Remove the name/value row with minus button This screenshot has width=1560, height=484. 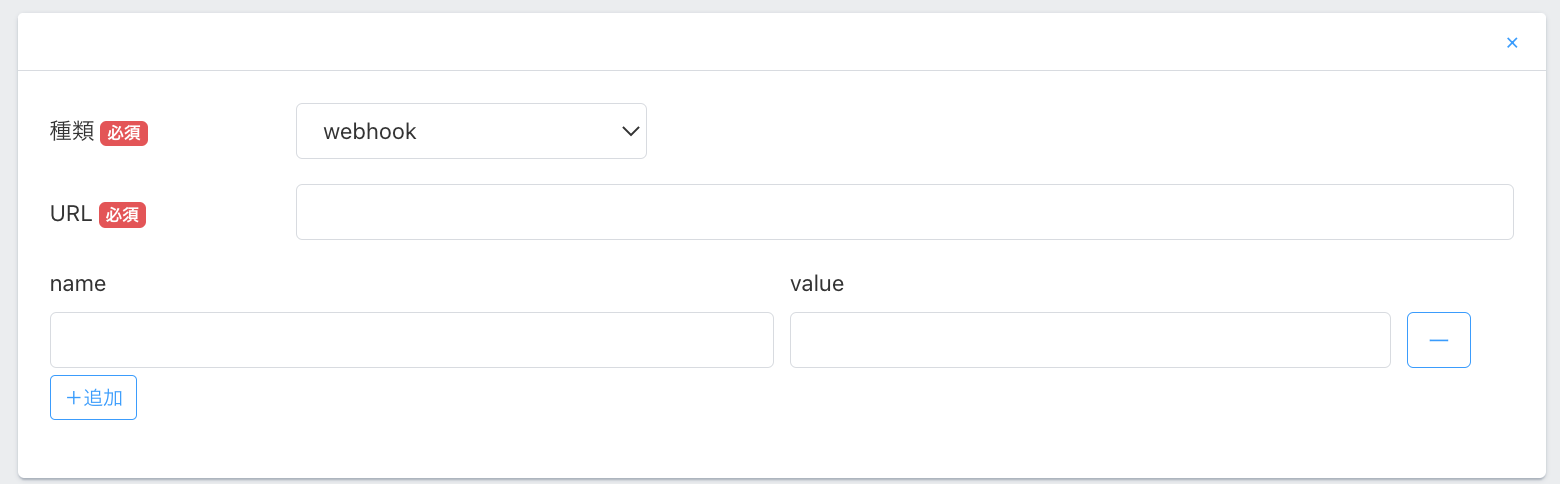pos(1438,340)
